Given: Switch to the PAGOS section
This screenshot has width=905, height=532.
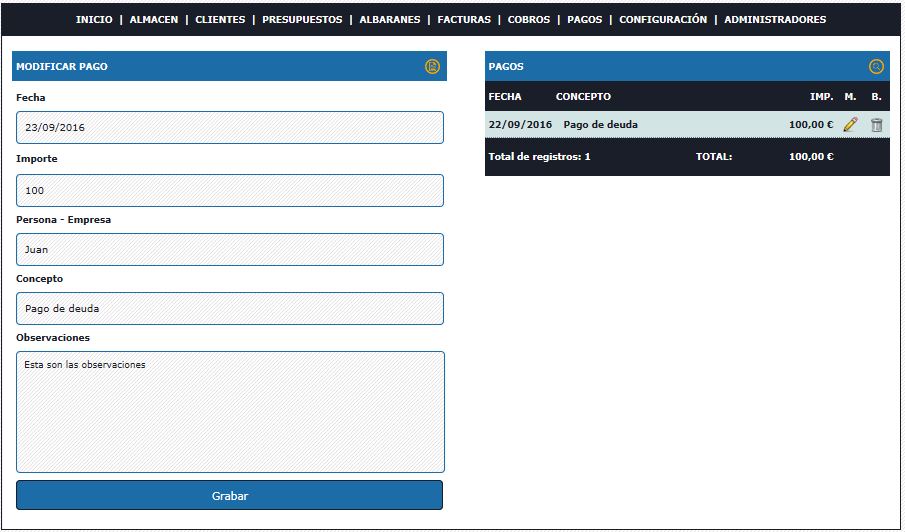Looking at the screenshot, I should tap(584, 20).
